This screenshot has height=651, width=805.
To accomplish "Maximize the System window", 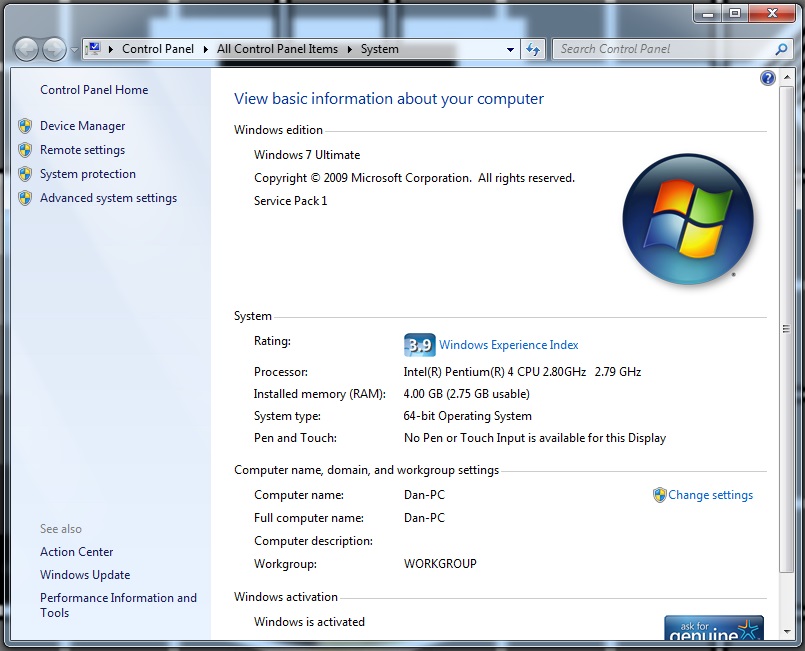I will click(735, 13).
